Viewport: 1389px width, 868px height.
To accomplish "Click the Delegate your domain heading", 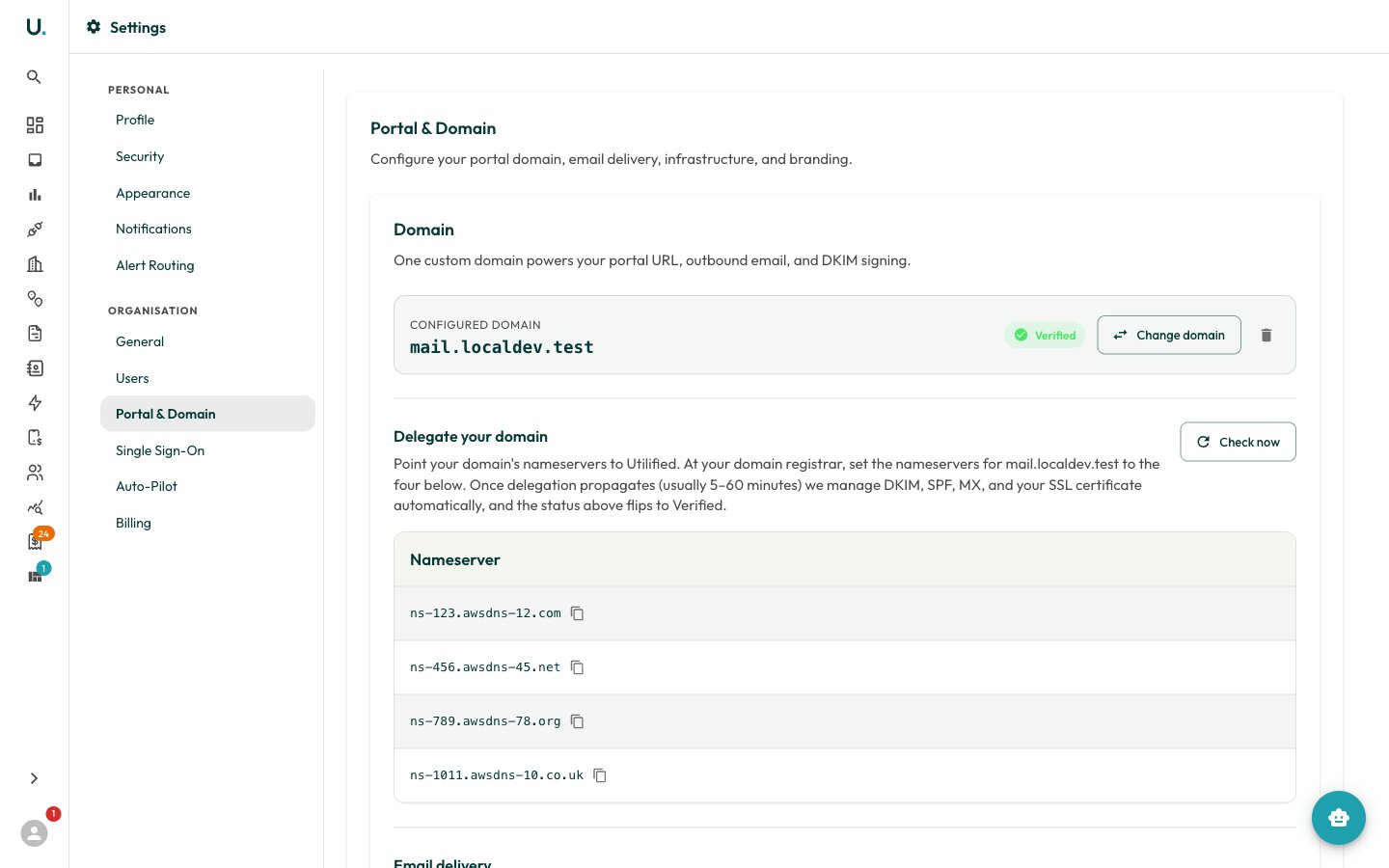I will tap(471, 437).
